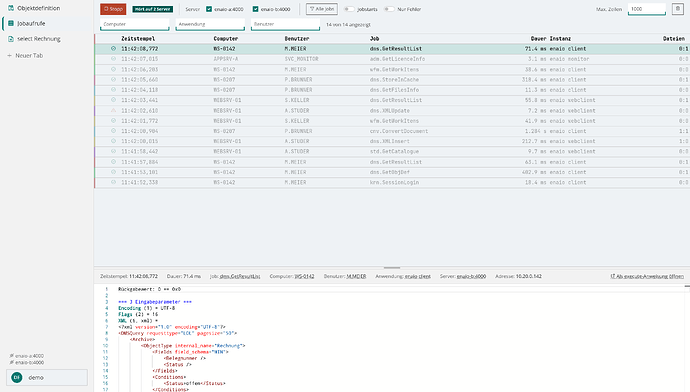
Task: Click the 'select Rechnung' document icon
Action: pyautogui.click(x=11, y=39)
